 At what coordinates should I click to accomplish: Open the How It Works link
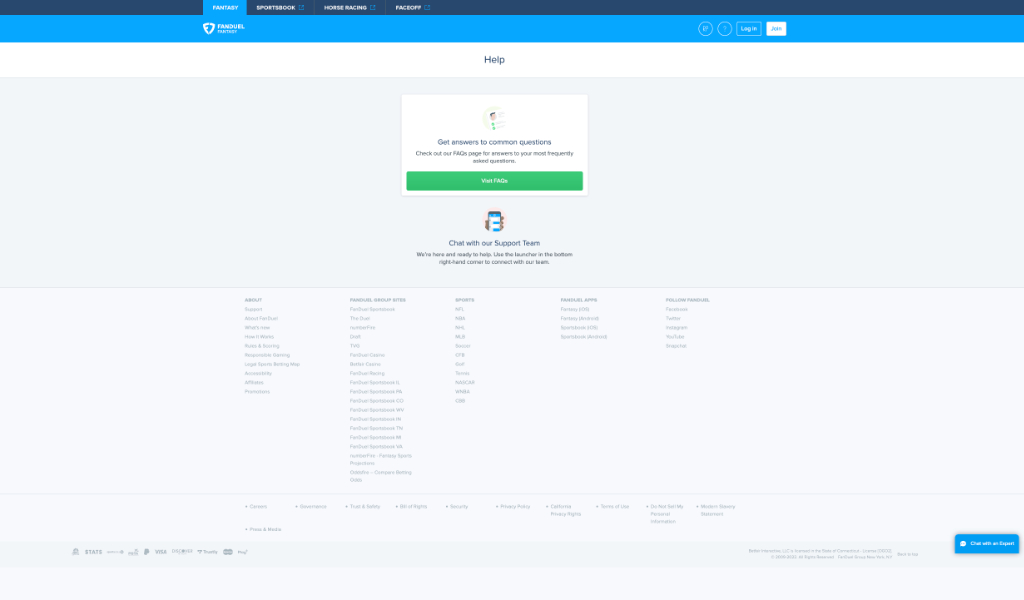click(x=259, y=337)
